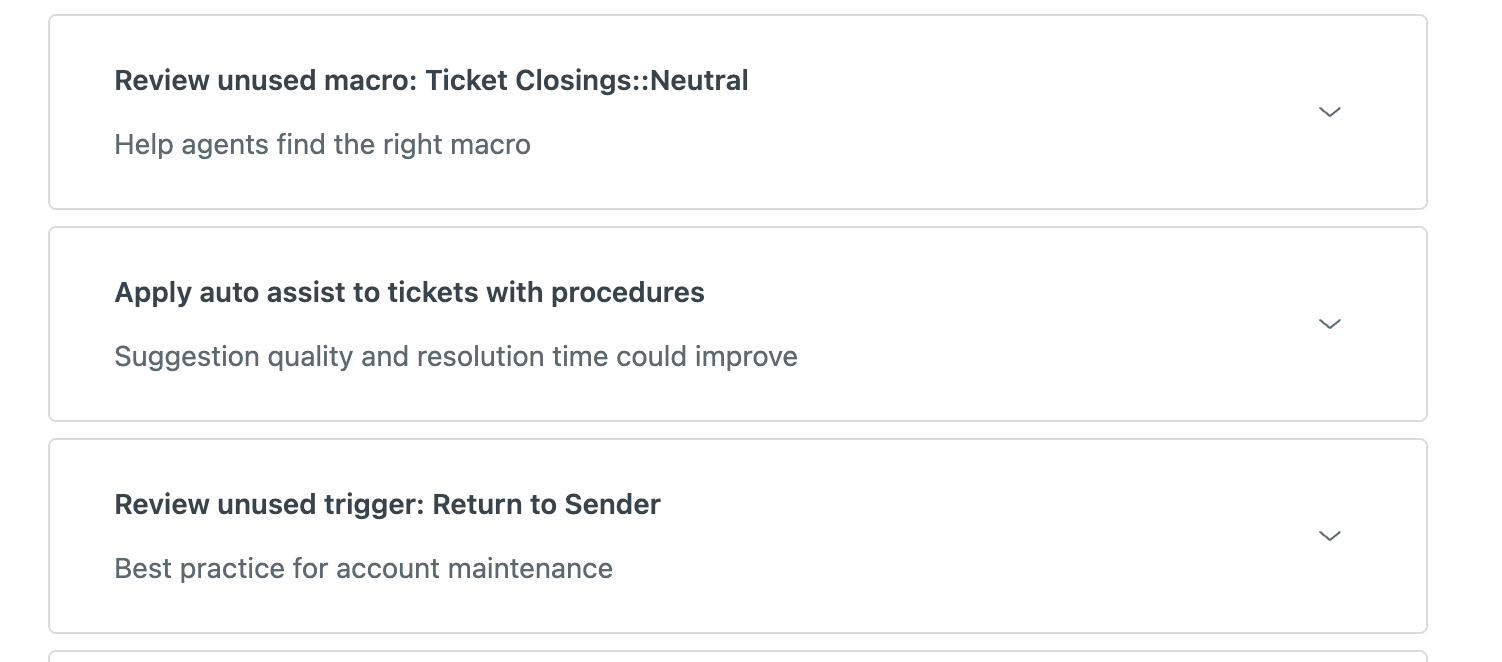Open 'Apply auto assist to tickets with procedures' heading

click(x=409, y=293)
